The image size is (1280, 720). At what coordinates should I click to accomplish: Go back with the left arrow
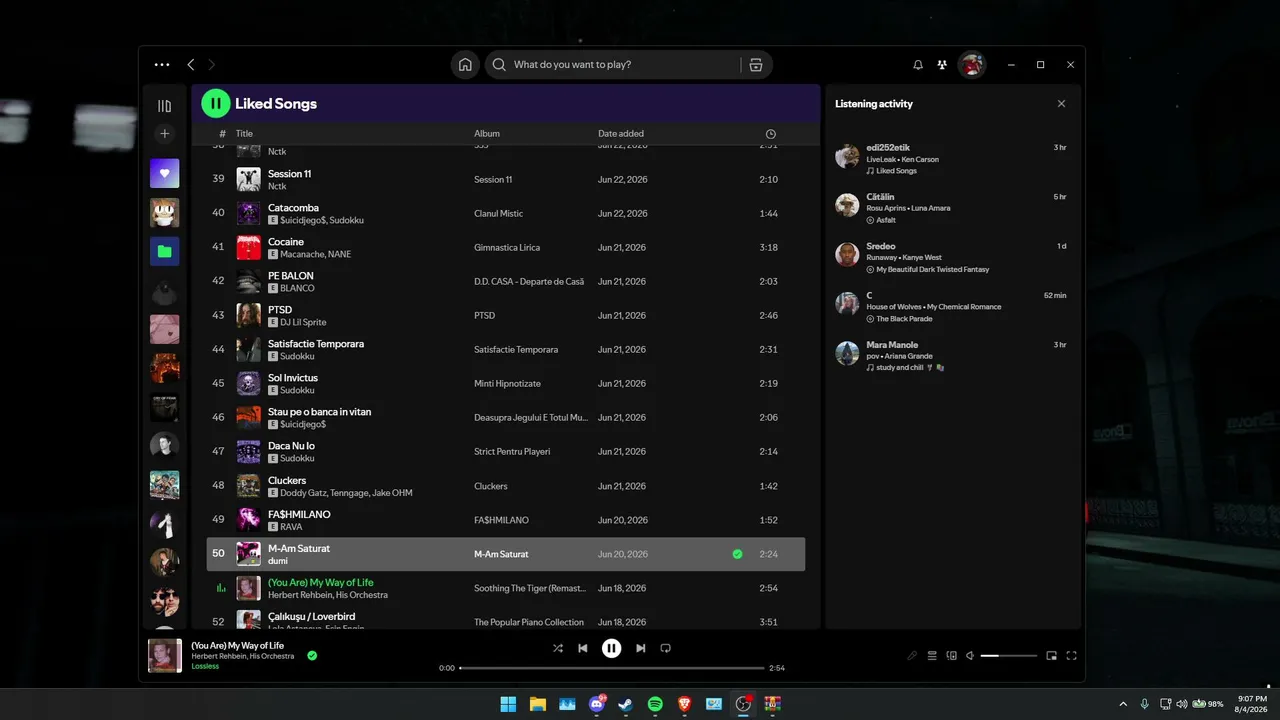coord(191,64)
